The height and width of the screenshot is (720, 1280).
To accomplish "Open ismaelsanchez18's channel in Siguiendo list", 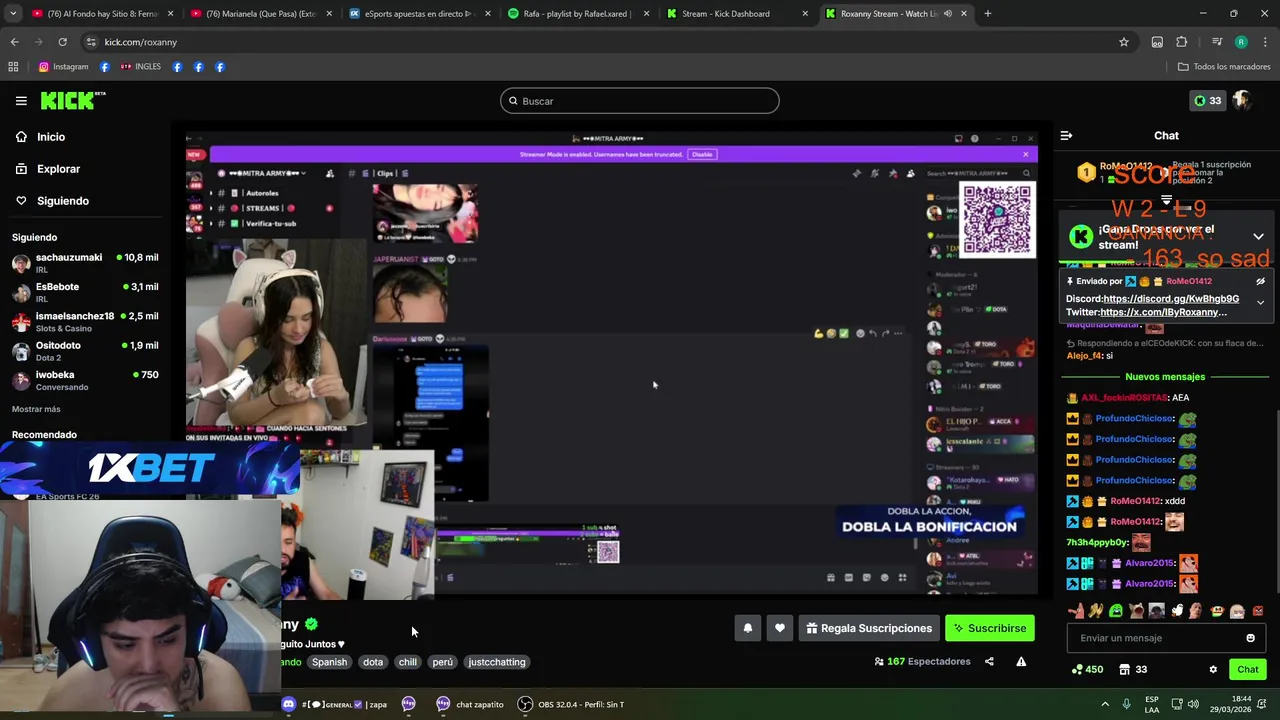I will coord(85,321).
